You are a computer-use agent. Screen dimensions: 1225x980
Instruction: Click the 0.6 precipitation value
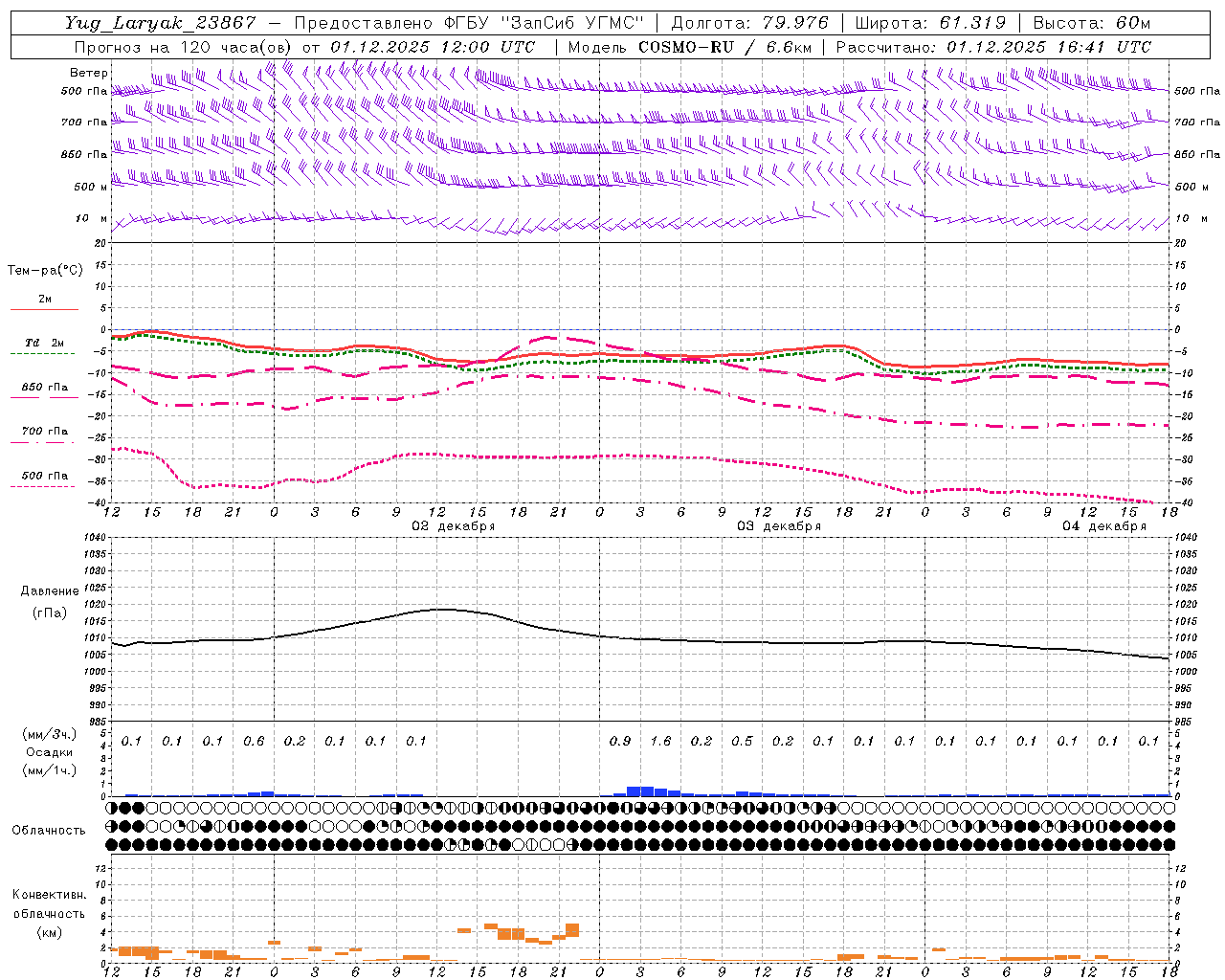254,741
